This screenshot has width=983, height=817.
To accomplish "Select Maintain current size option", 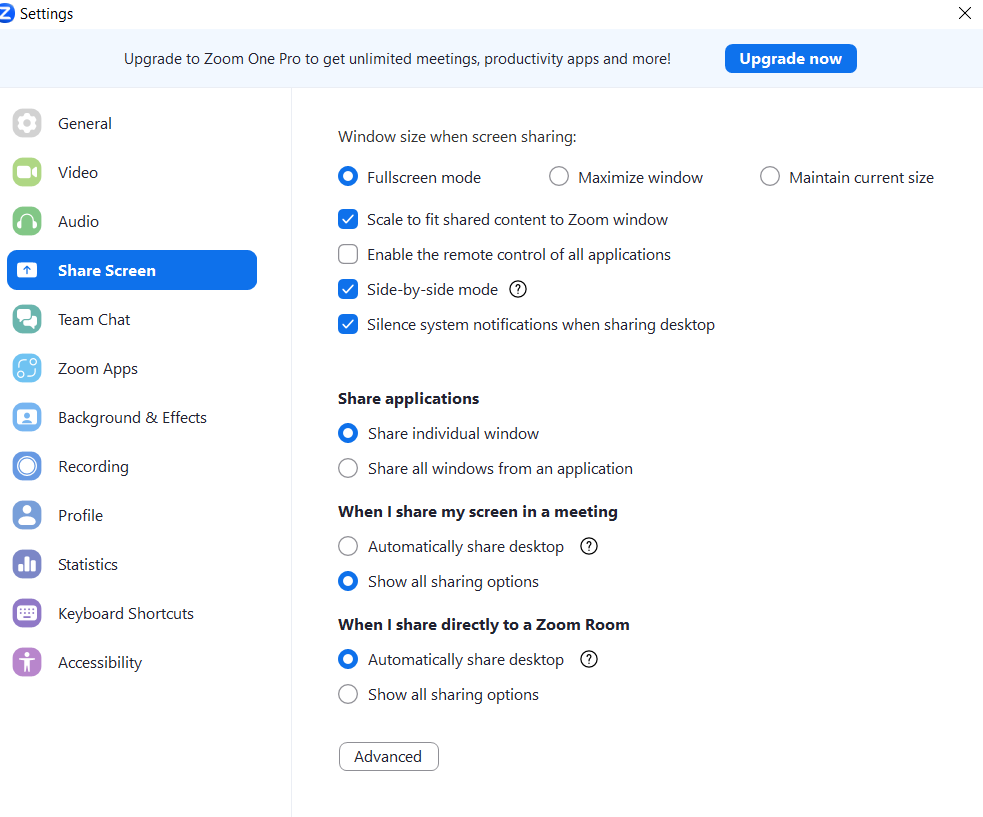I will 770,177.
